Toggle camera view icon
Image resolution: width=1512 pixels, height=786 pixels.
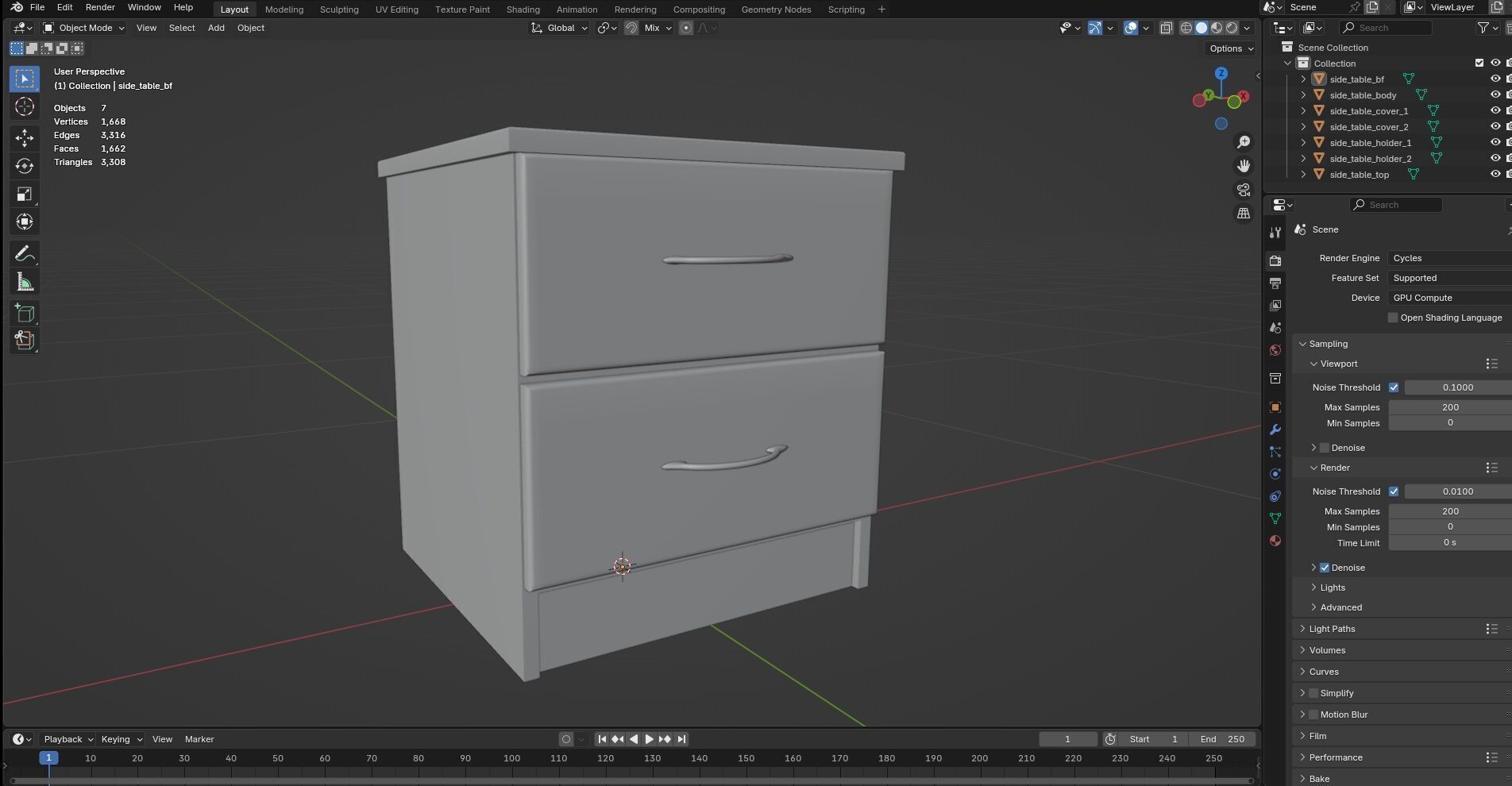[1244, 190]
